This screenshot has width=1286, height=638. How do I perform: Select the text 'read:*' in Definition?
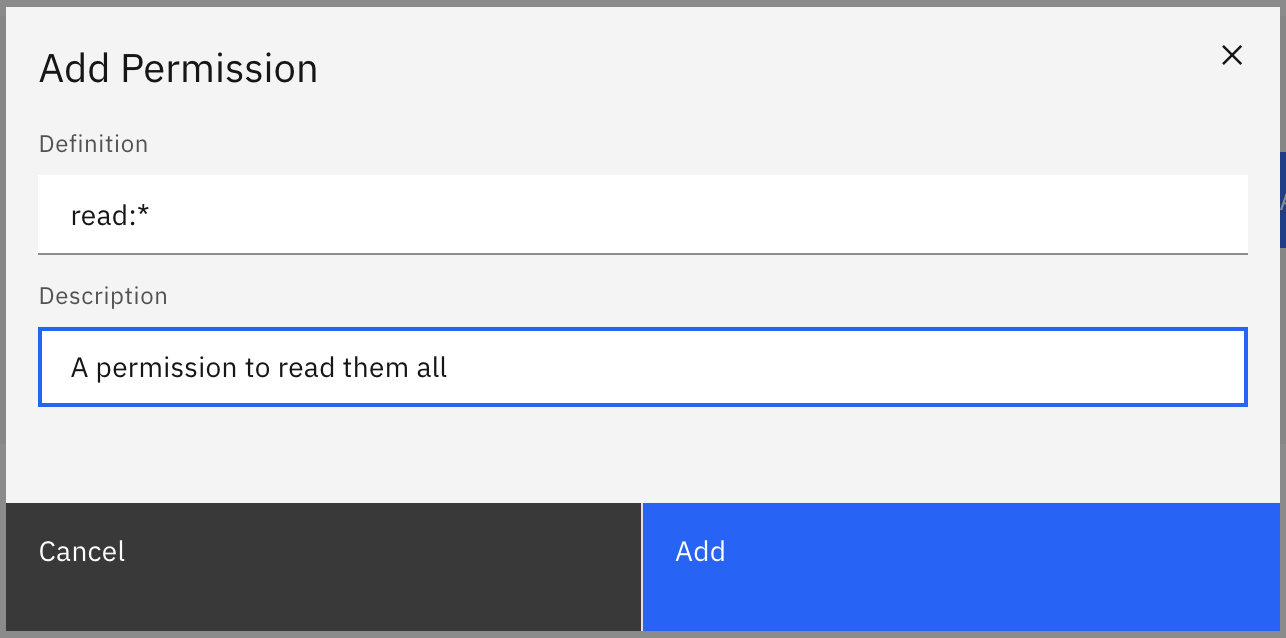point(110,214)
